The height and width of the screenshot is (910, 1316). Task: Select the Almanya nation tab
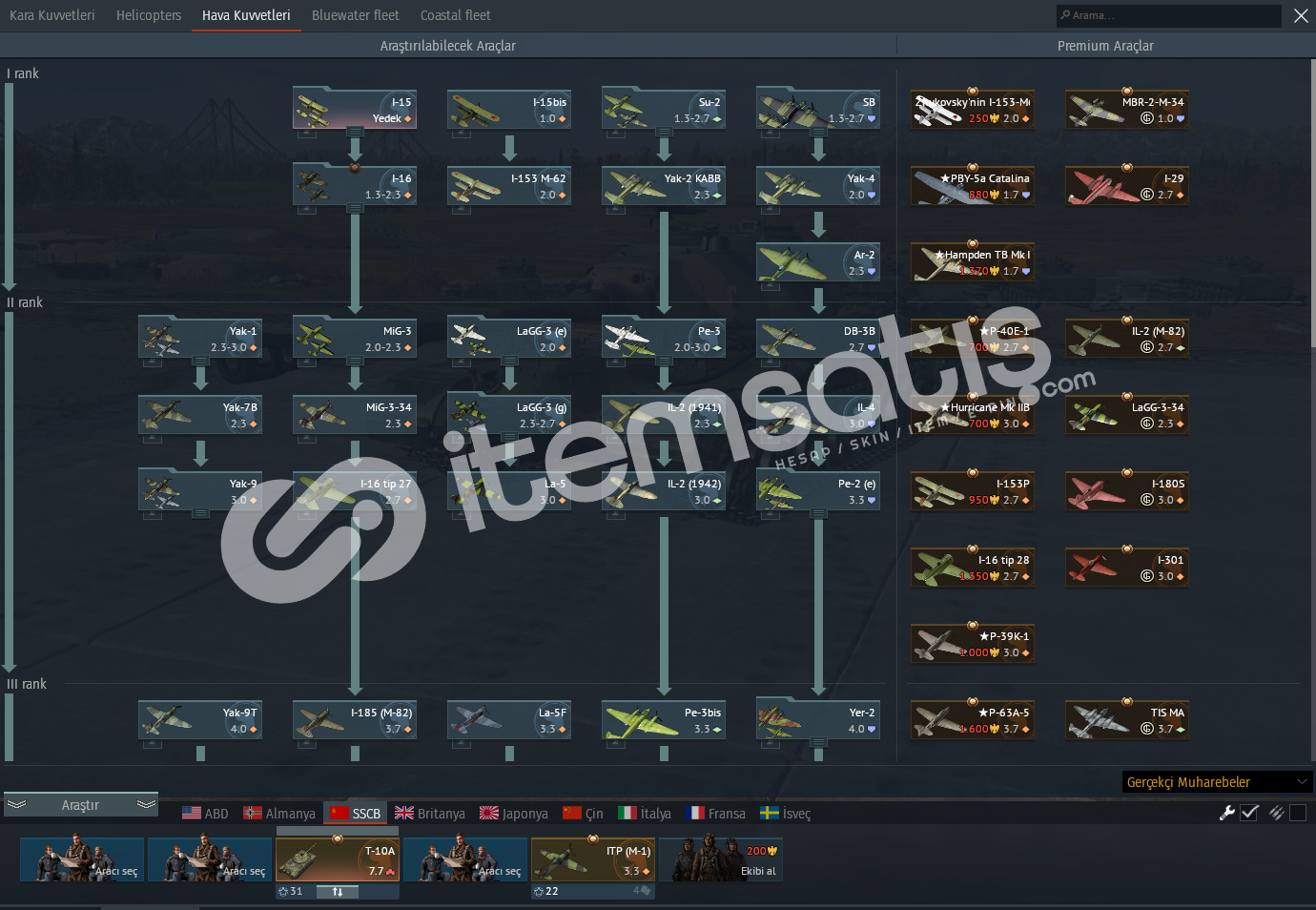pos(279,814)
